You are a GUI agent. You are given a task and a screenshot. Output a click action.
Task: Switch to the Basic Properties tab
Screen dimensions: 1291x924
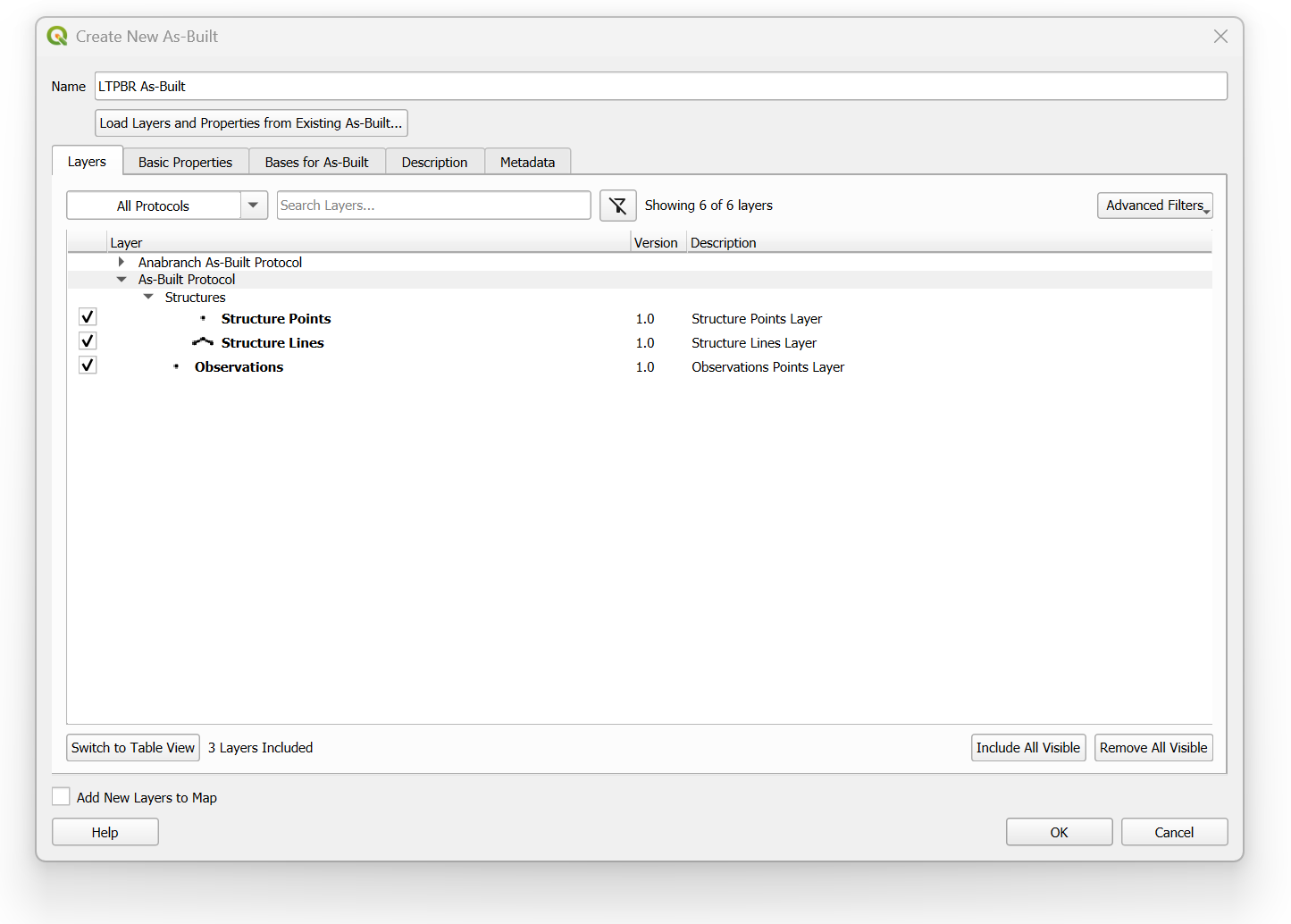pyautogui.click(x=185, y=162)
